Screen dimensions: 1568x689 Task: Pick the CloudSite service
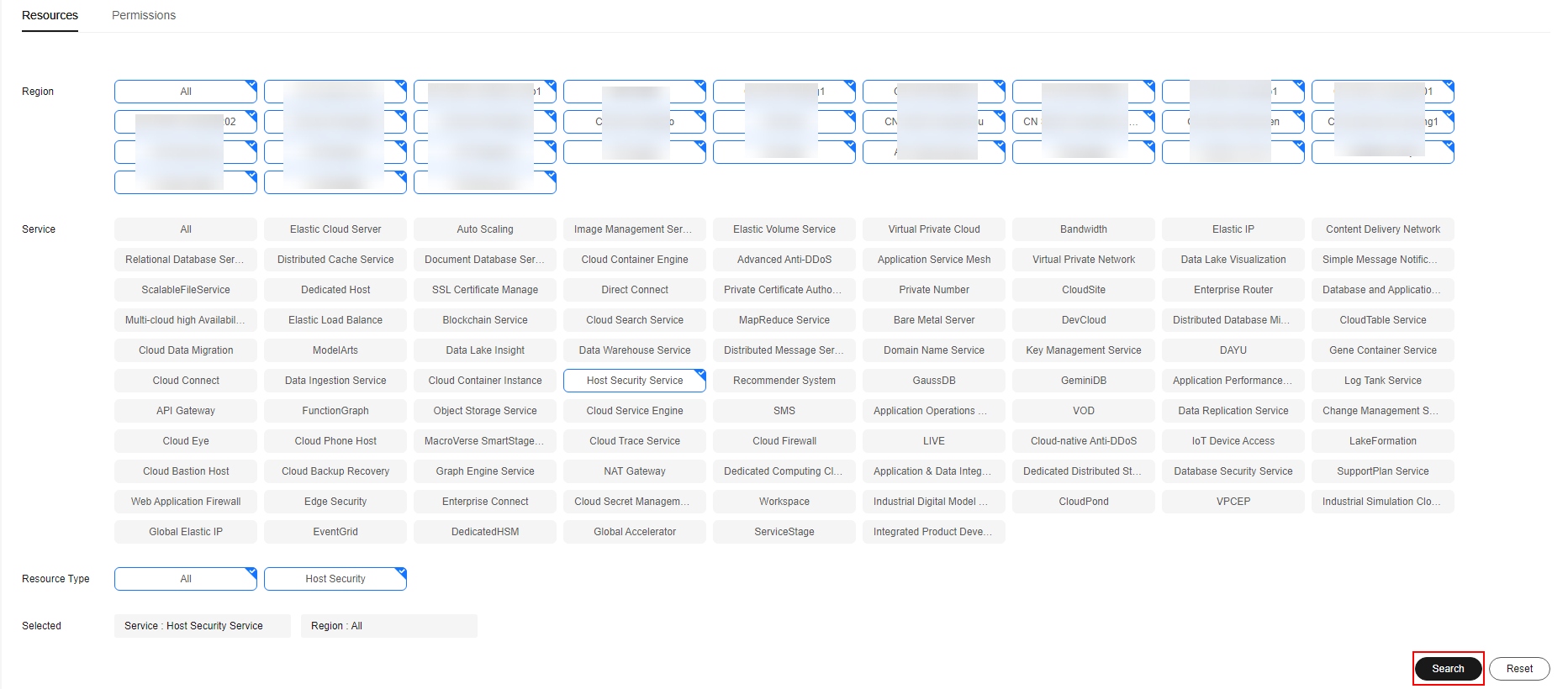coord(1084,290)
